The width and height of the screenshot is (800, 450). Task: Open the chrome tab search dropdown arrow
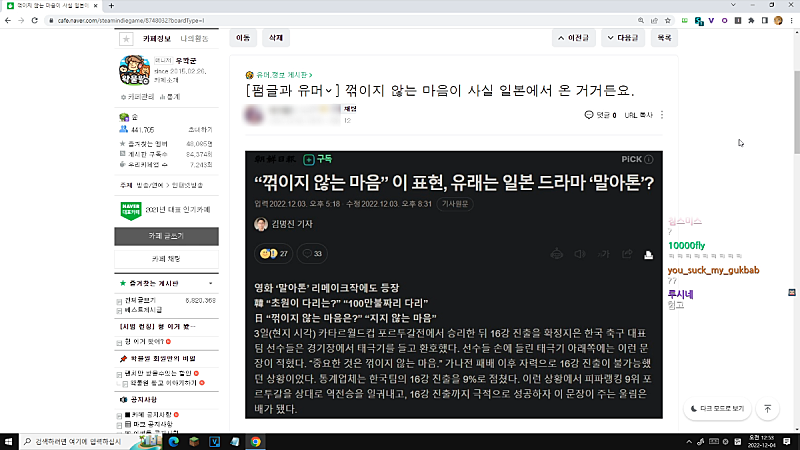(x=733, y=5)
